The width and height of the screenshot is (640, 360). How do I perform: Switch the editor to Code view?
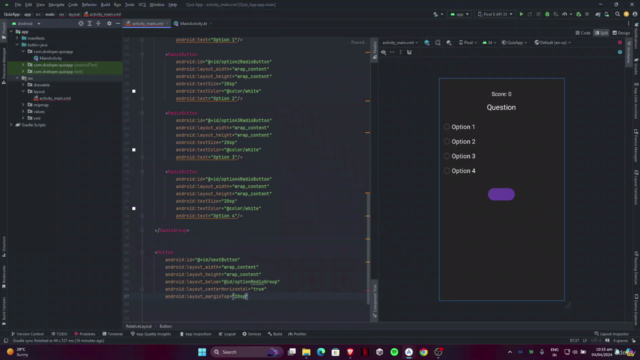[x=583, y=33]
